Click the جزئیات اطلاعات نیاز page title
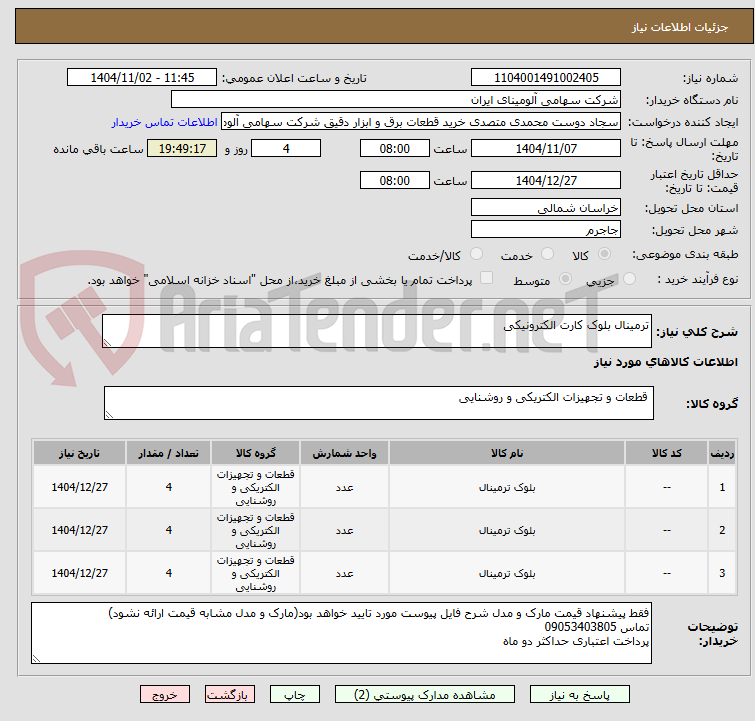This screenshot has height=721, width=755. coord(680,27)
